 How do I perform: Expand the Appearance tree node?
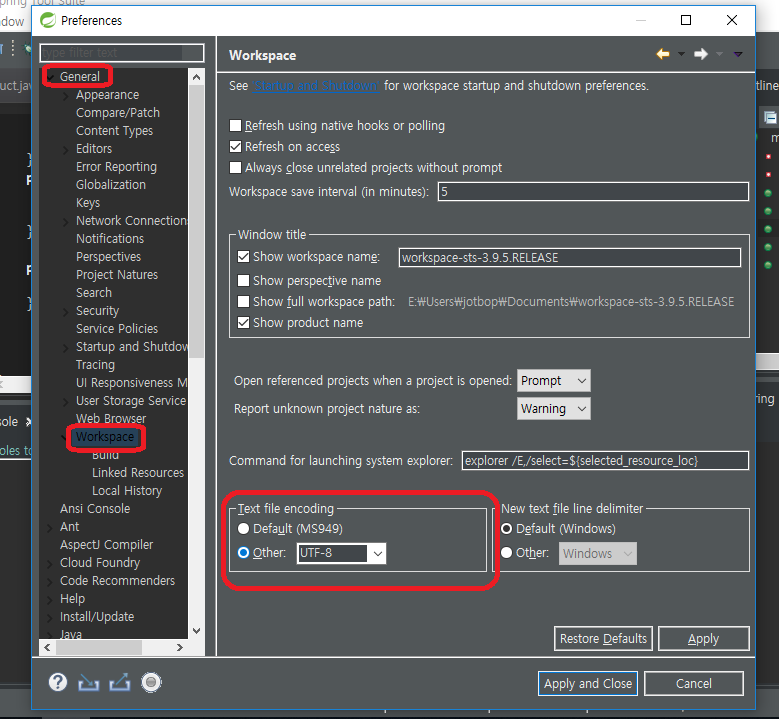[x=66, y=95]
